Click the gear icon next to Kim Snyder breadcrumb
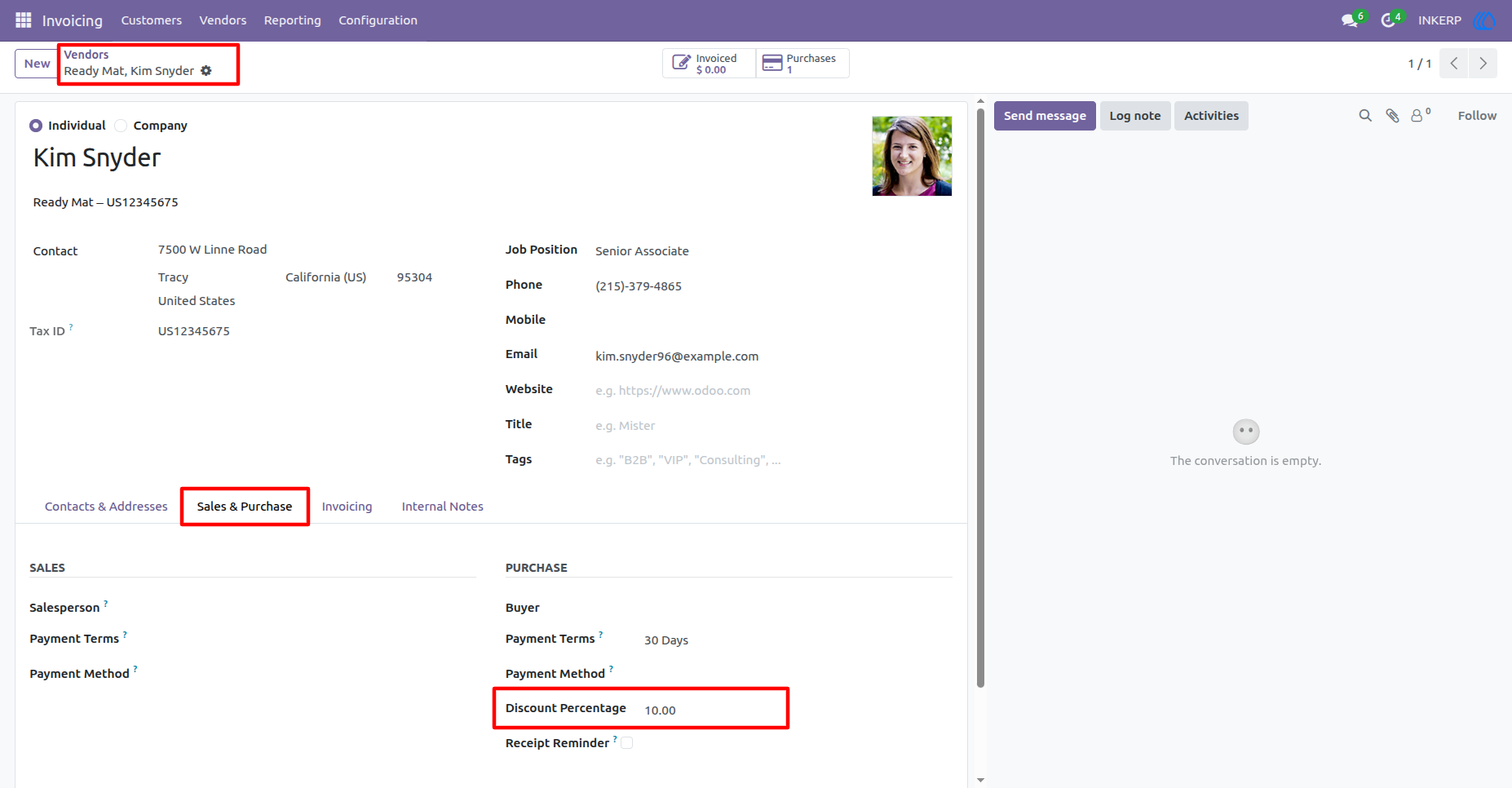 click(206, 71)
